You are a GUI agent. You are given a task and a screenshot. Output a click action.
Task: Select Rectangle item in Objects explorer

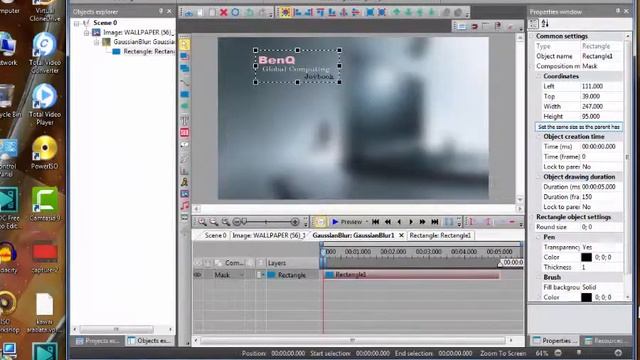coord(144,51)
